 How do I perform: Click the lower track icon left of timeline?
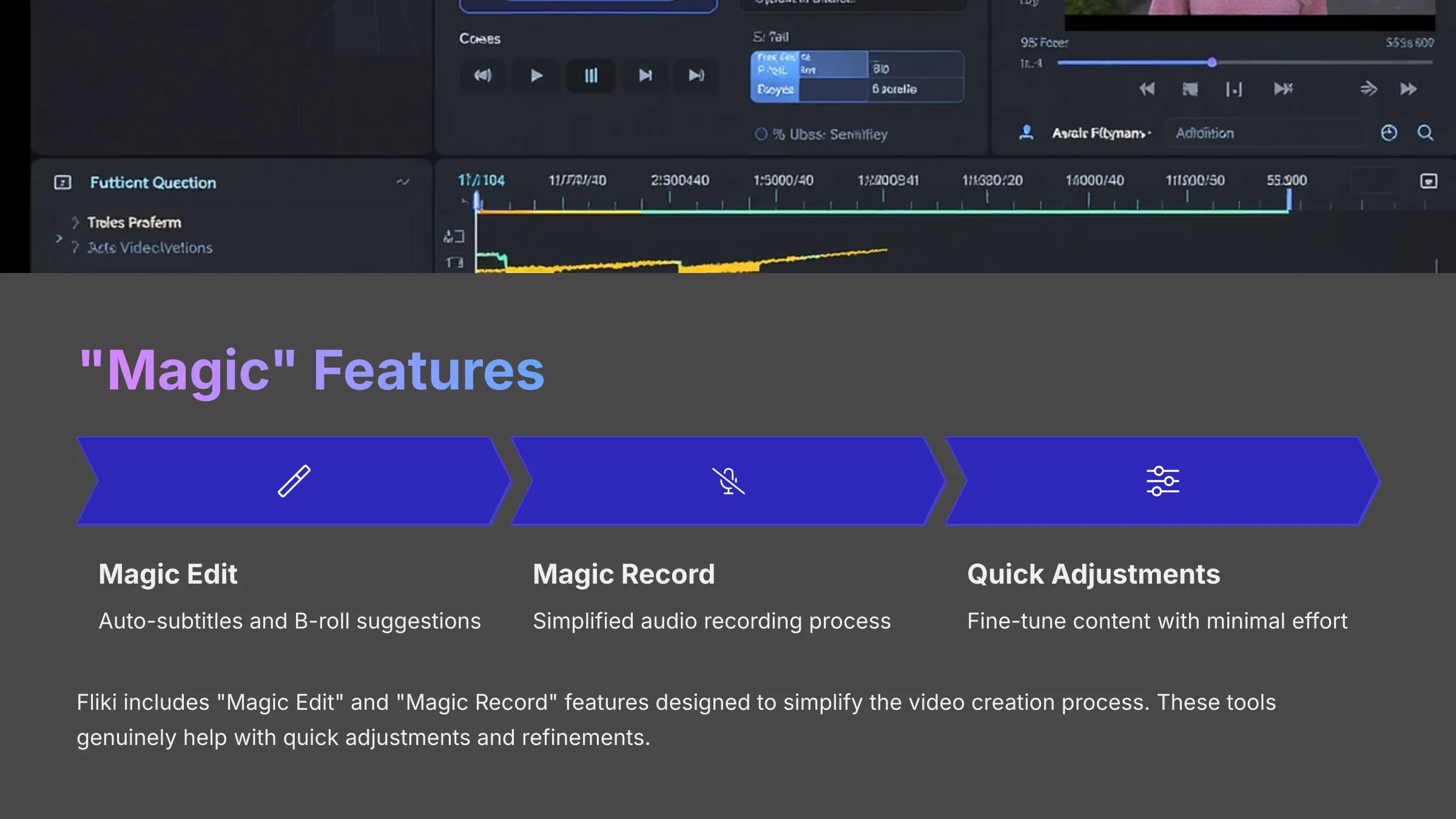tap(454, 263)
